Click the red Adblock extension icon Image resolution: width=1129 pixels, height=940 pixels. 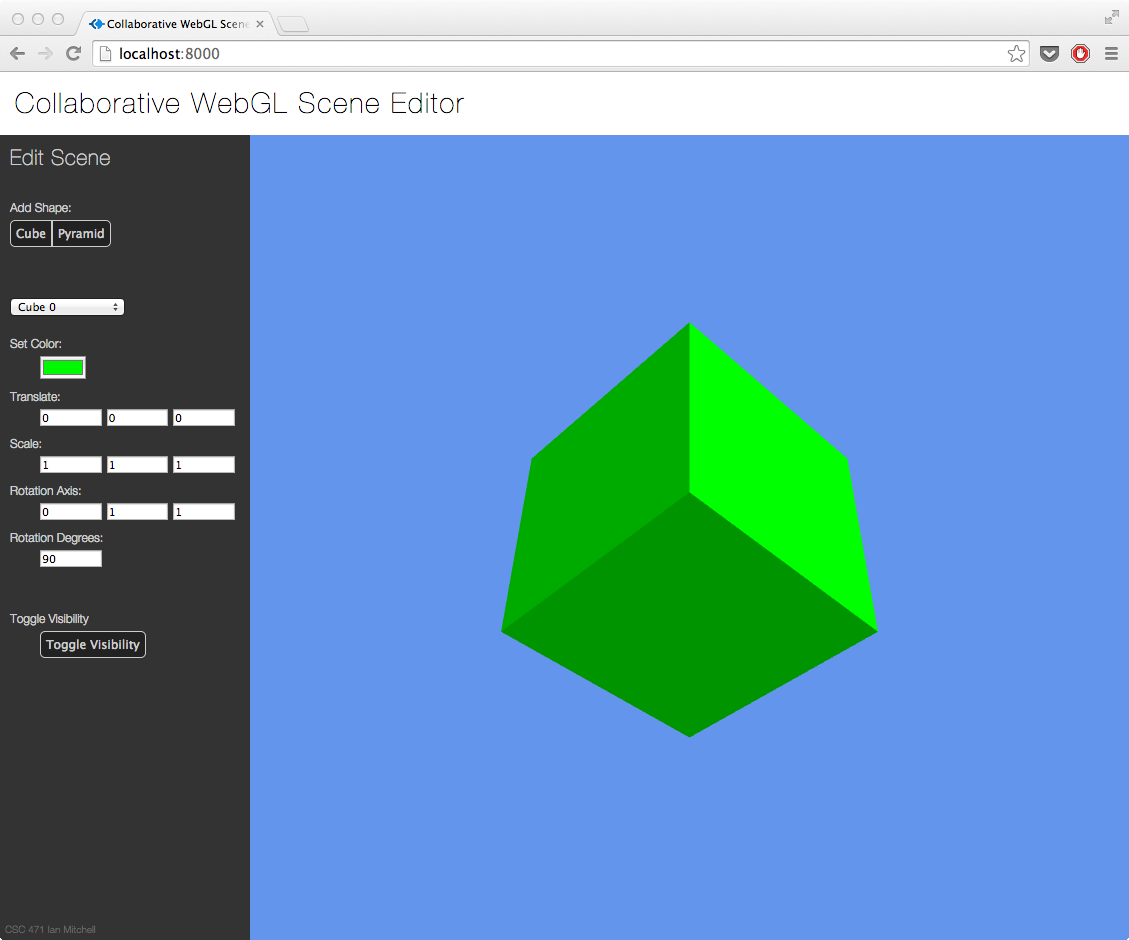(x=1080, y=54)
